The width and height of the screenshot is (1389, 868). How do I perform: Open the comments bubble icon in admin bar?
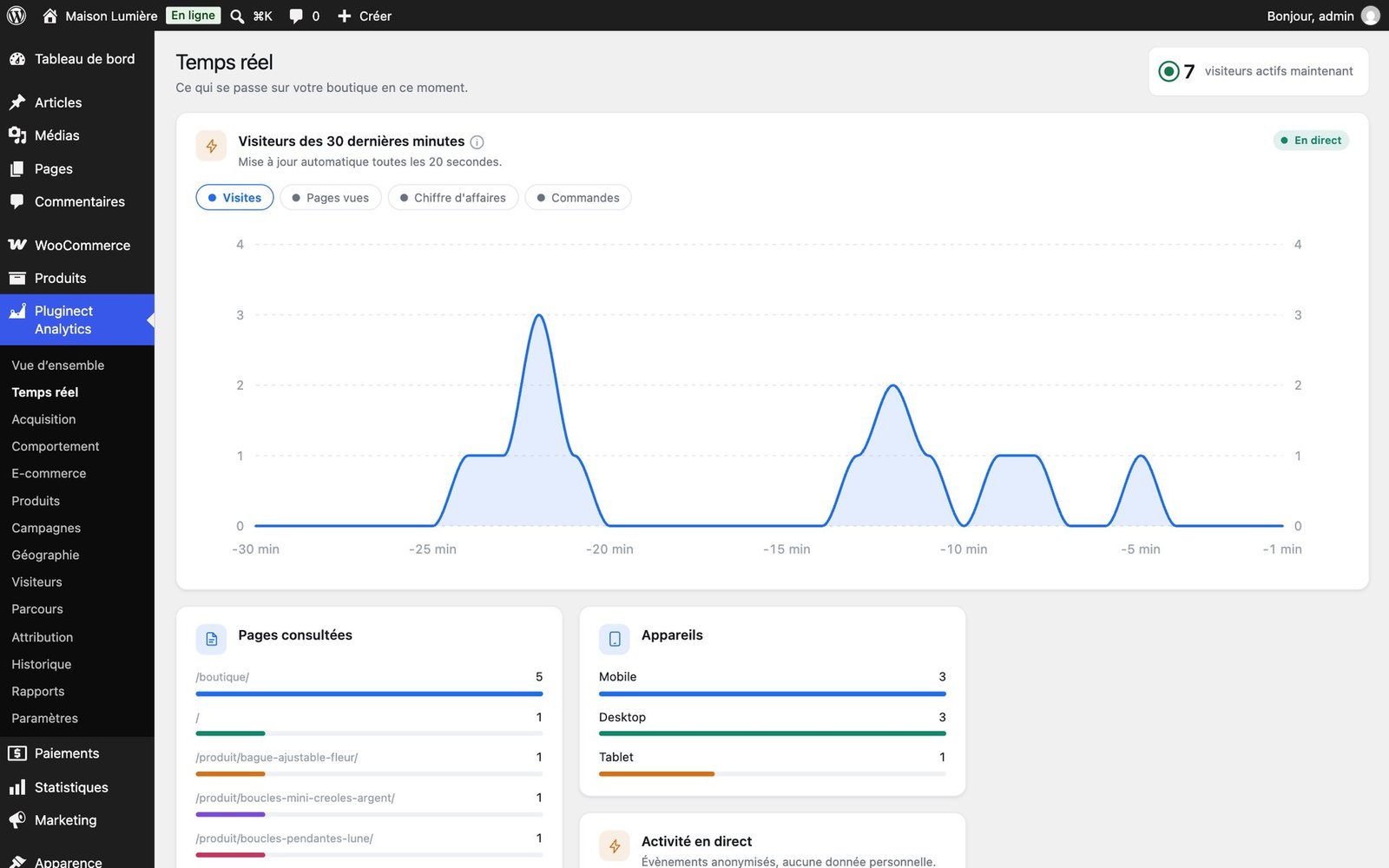[x=296, y=16]
